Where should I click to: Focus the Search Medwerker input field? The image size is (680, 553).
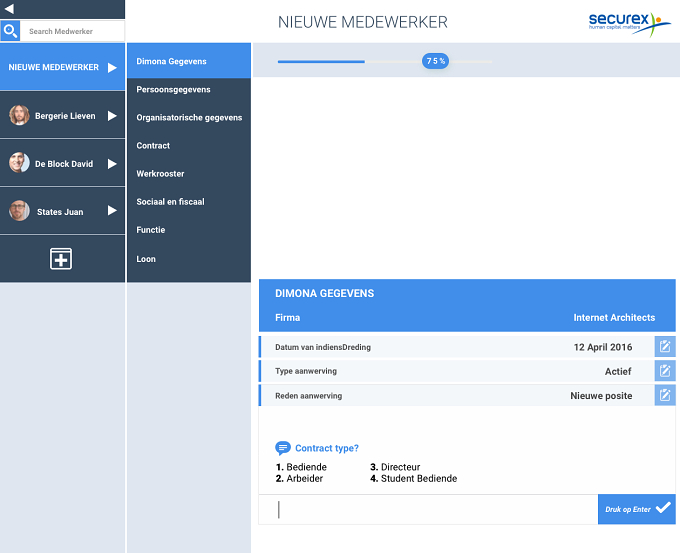[x=72, y=31]
